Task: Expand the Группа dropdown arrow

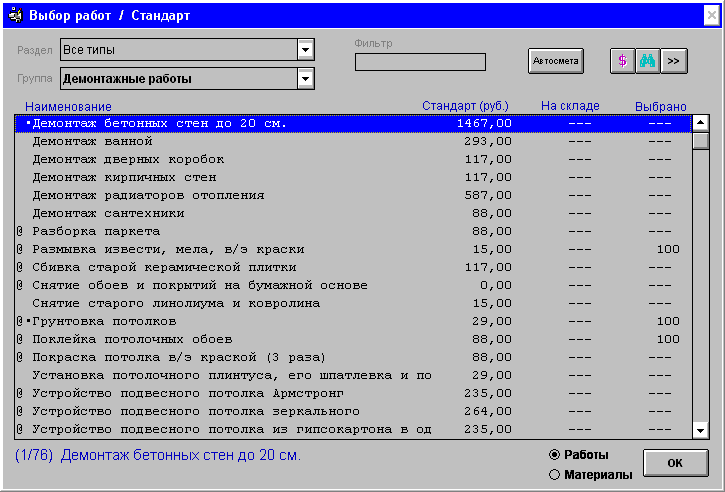Action: (305, 79)
